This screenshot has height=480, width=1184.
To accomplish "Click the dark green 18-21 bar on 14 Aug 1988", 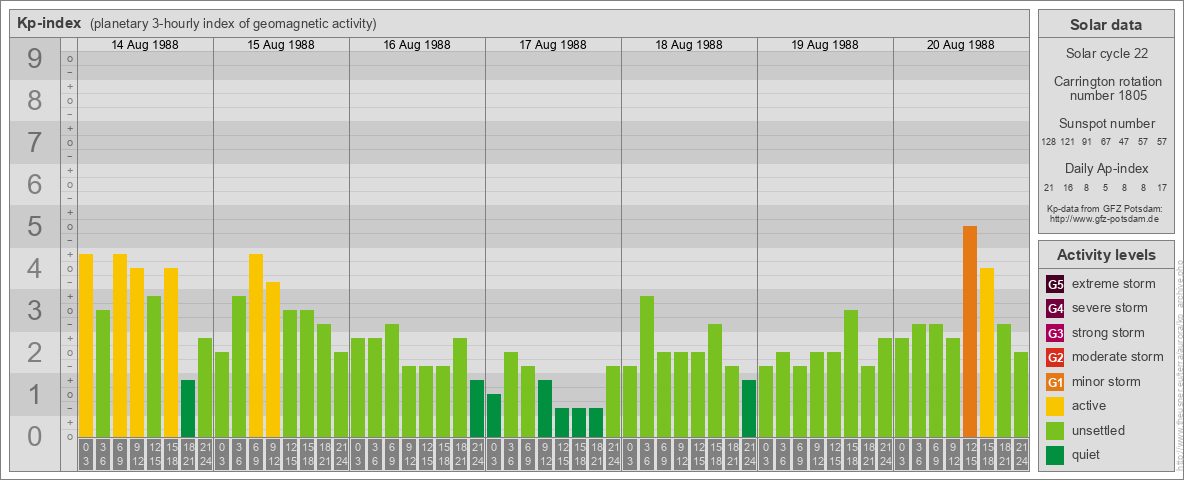I will (188, 408).
